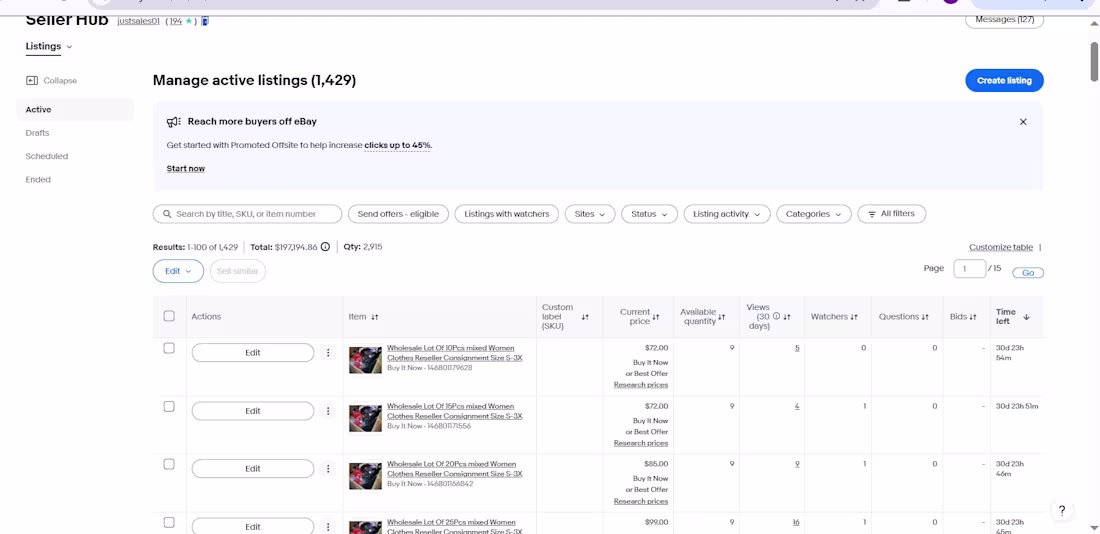Click the All filters sliders icon
The image size is (1100, 534).
(872, 214)
